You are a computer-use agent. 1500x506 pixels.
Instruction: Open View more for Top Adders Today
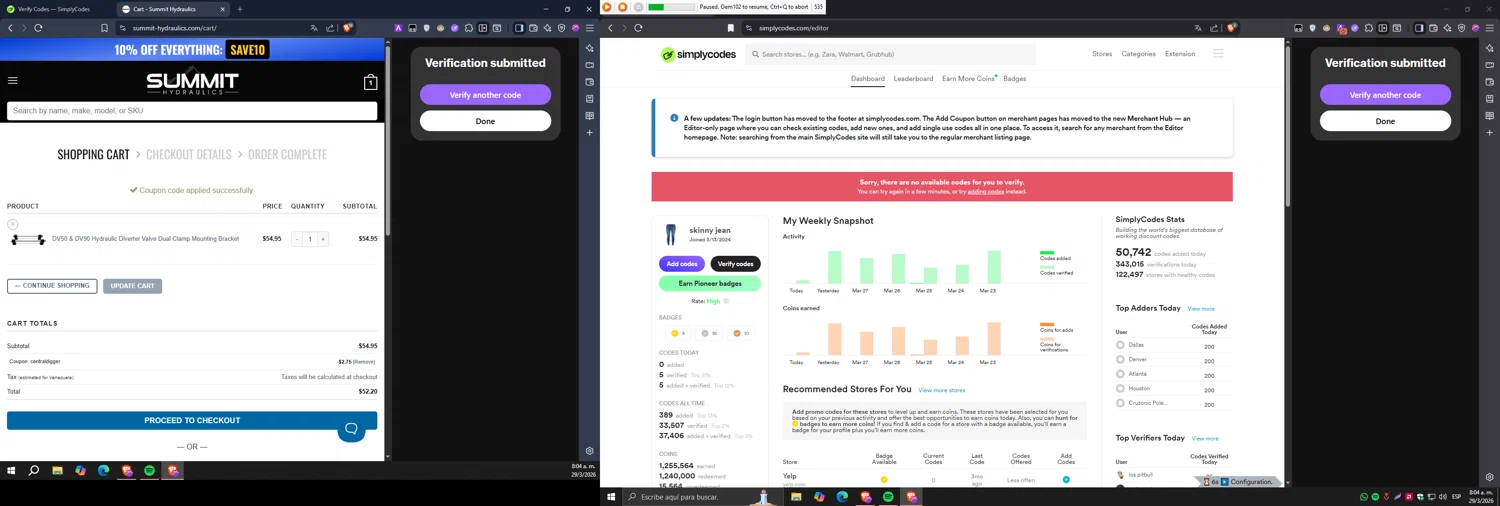tap(1201, 309)
